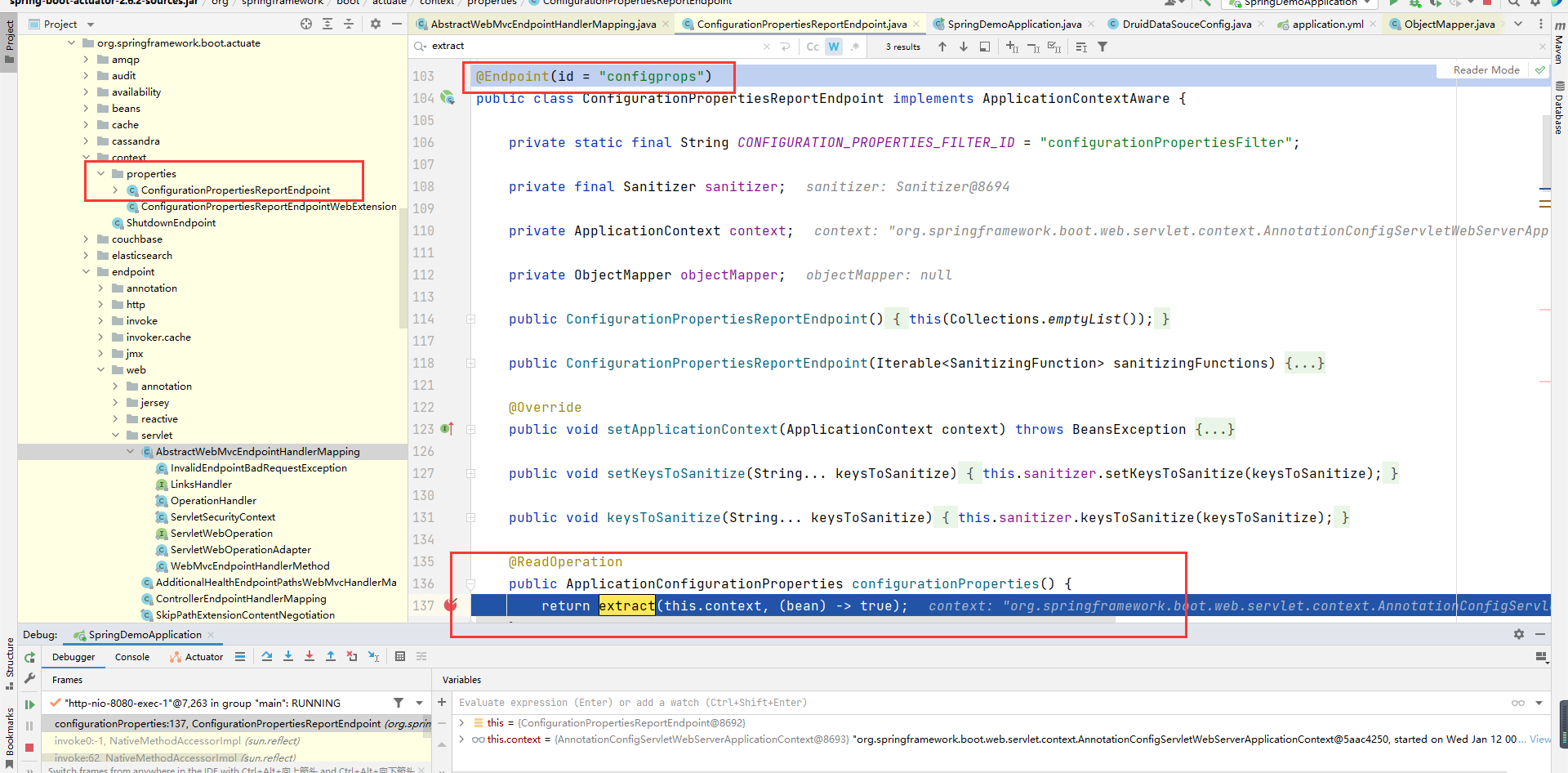Click filter search results funnel icon
The height and width of the screenshot is (773, 1568).
click(1102, 47)
